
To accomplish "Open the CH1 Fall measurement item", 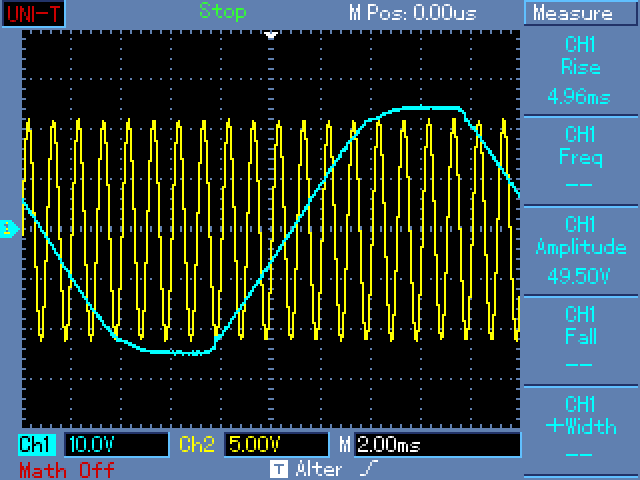I will 581,340.
